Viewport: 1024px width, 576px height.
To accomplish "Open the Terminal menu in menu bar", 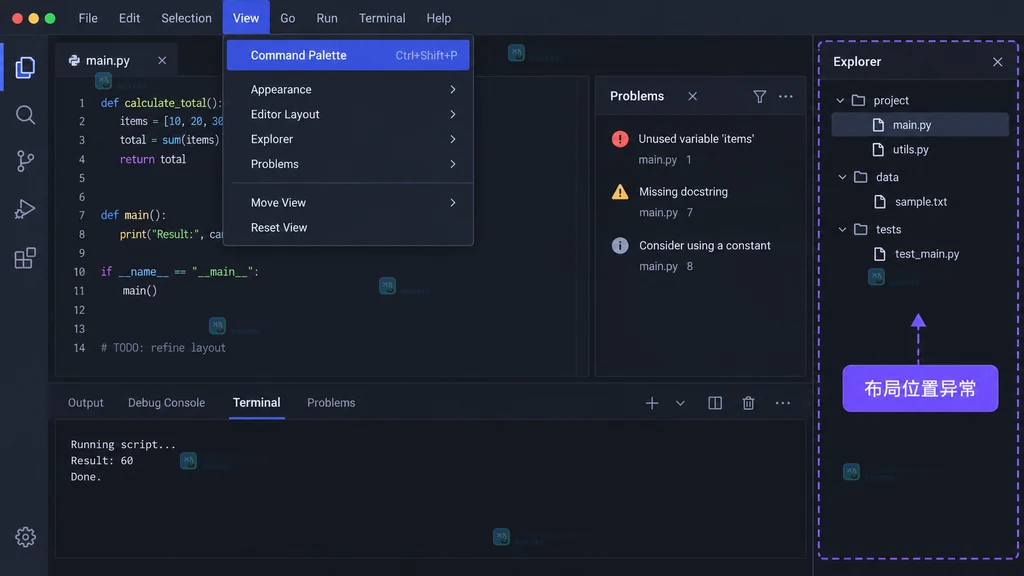I will point(382,18).
